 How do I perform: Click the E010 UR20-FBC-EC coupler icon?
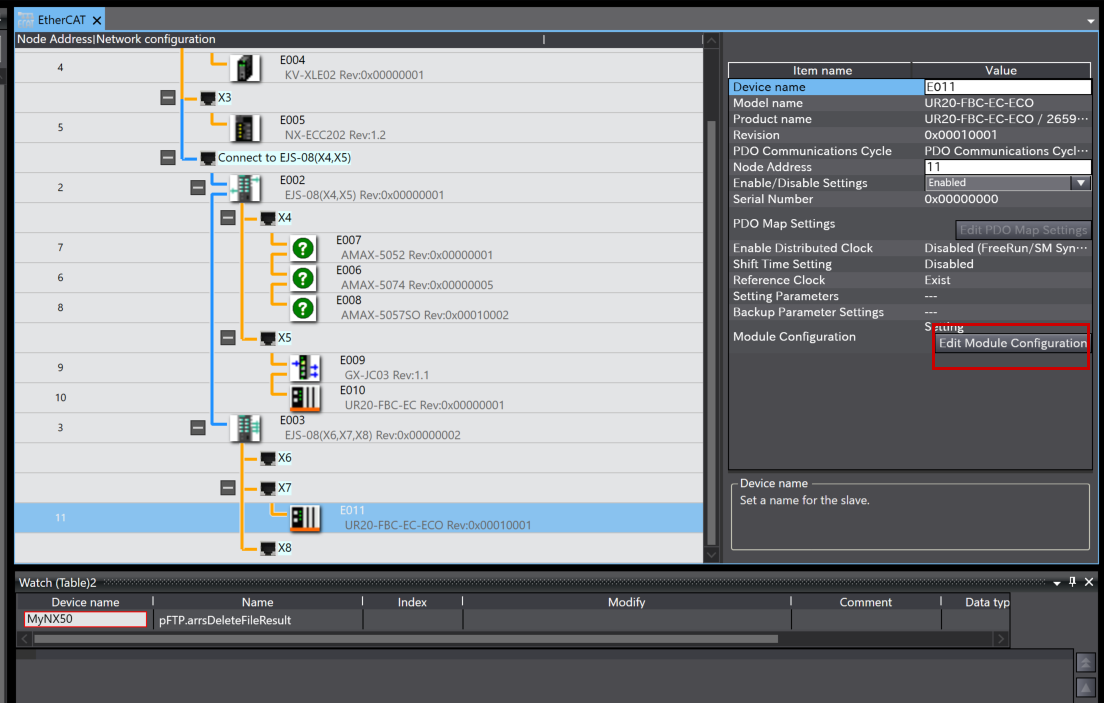pyautogui.click(x=305, y=398)
